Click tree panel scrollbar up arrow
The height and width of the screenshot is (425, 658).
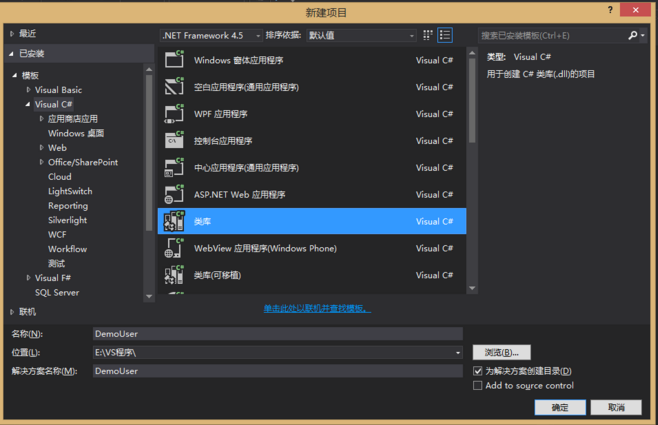point(149,69)
